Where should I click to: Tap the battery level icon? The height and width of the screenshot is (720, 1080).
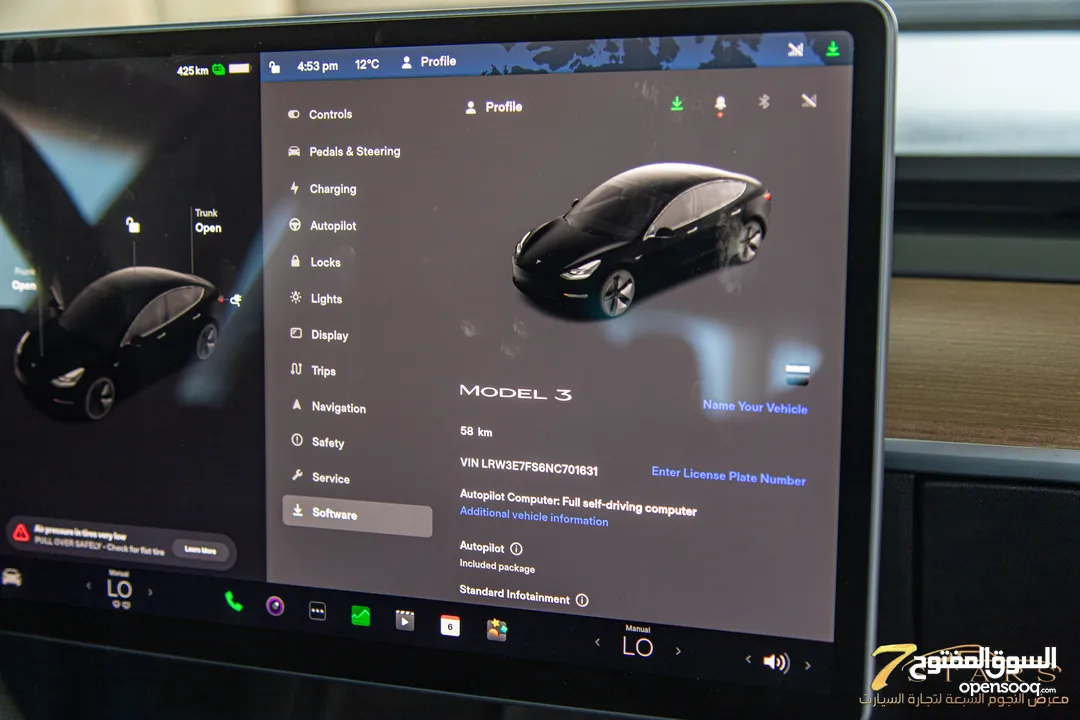(x=240, y=68)
